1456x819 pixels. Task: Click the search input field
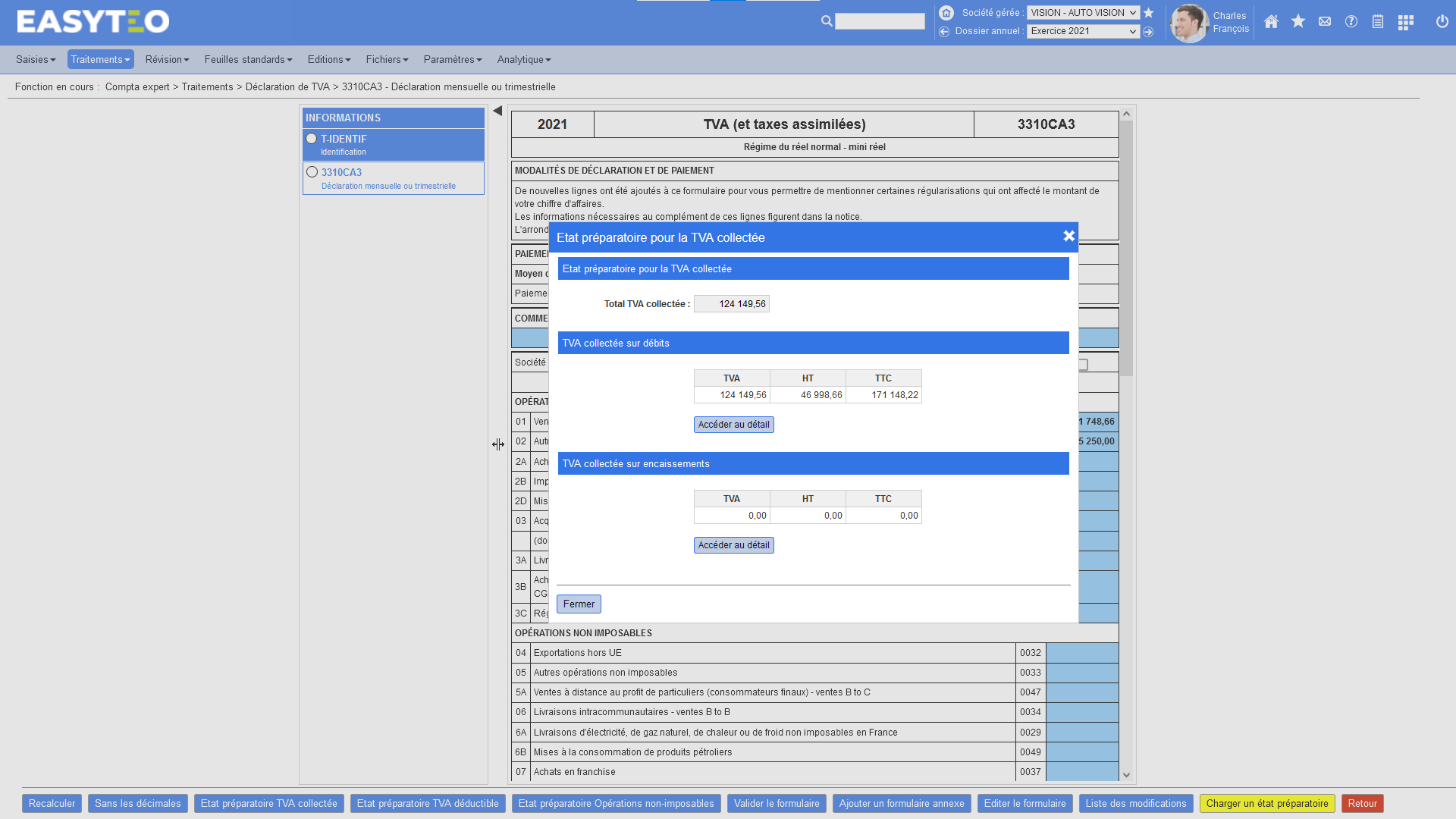coord(880,22)
